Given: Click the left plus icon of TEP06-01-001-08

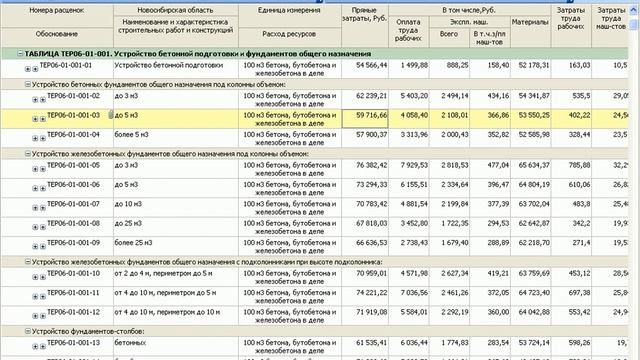Looking at the screenshot, I should 35,227.
